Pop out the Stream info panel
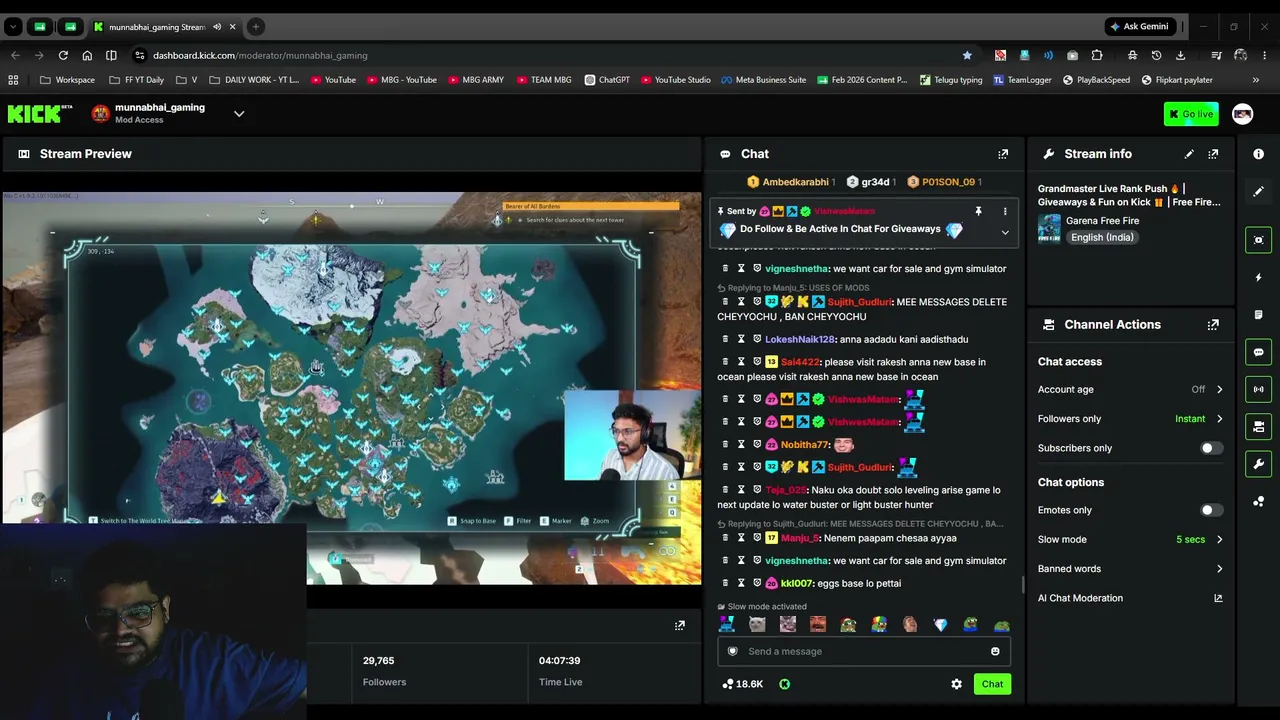1280x720 pixels. (x=1213, y=154)
